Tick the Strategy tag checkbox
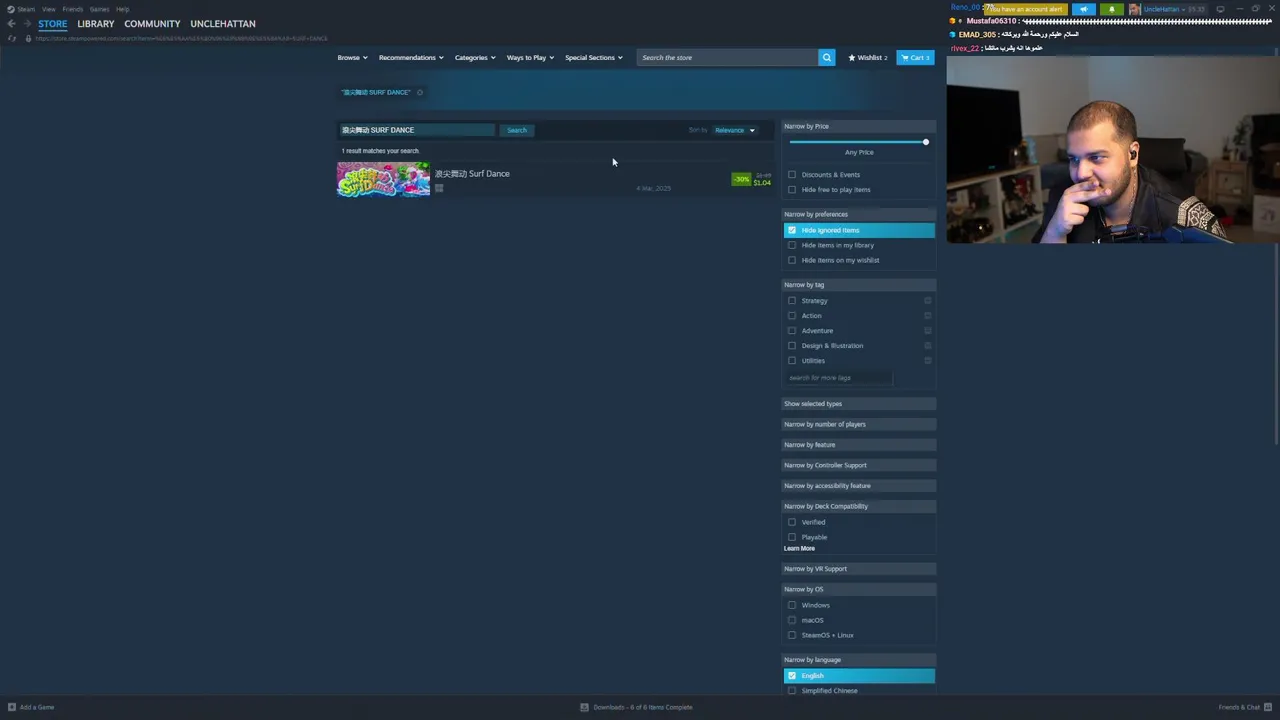The image size is (1280, 720). pyautogui.click(x=792, y=301)
